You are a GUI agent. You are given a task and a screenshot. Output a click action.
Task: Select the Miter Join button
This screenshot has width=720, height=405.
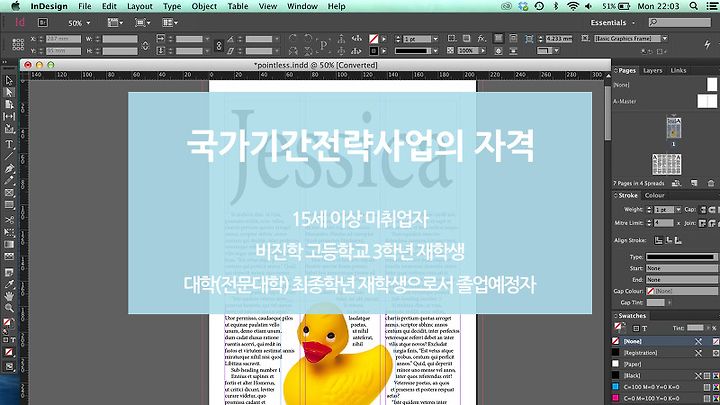pos(702,223)
